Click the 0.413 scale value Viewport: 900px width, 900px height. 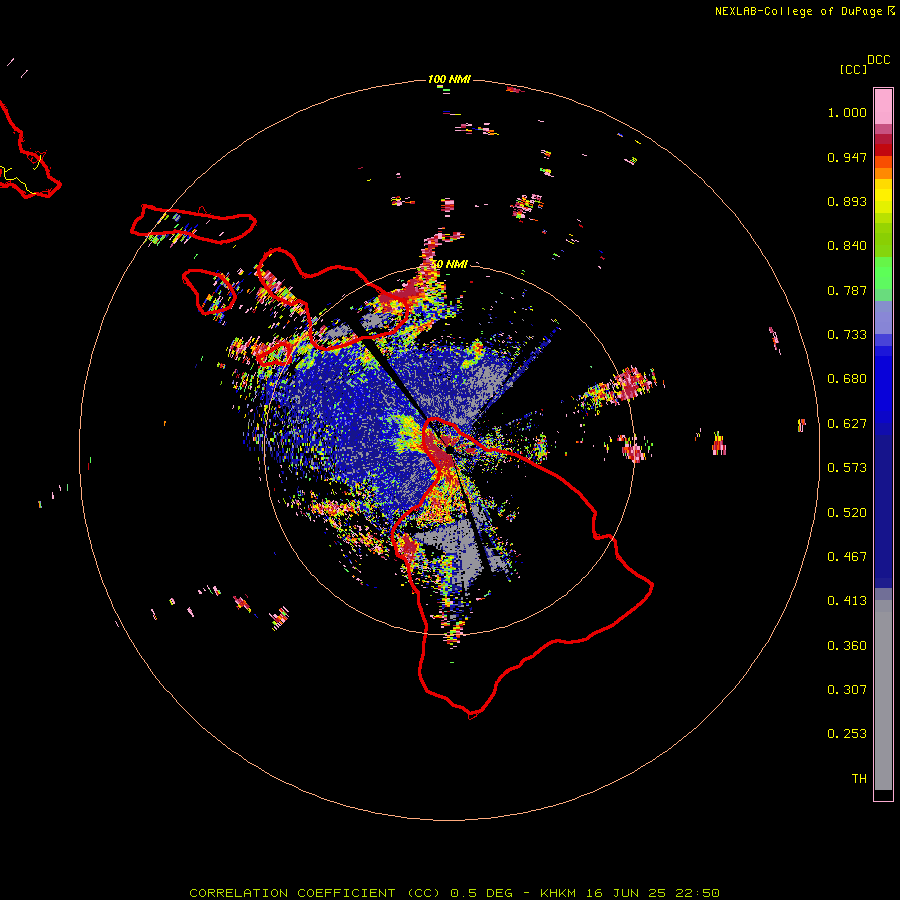(847, 601)
